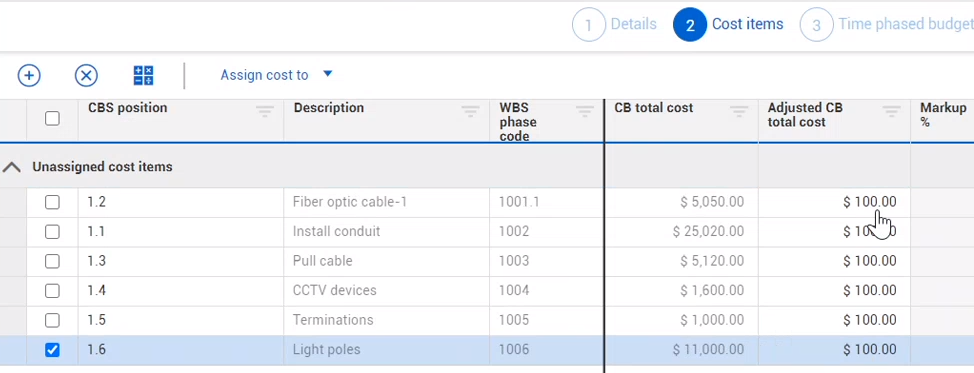This screenshot has width=974, height=373.
Task: Uncheck the Light poles row checkbox
Action: [x=52, y=350]
